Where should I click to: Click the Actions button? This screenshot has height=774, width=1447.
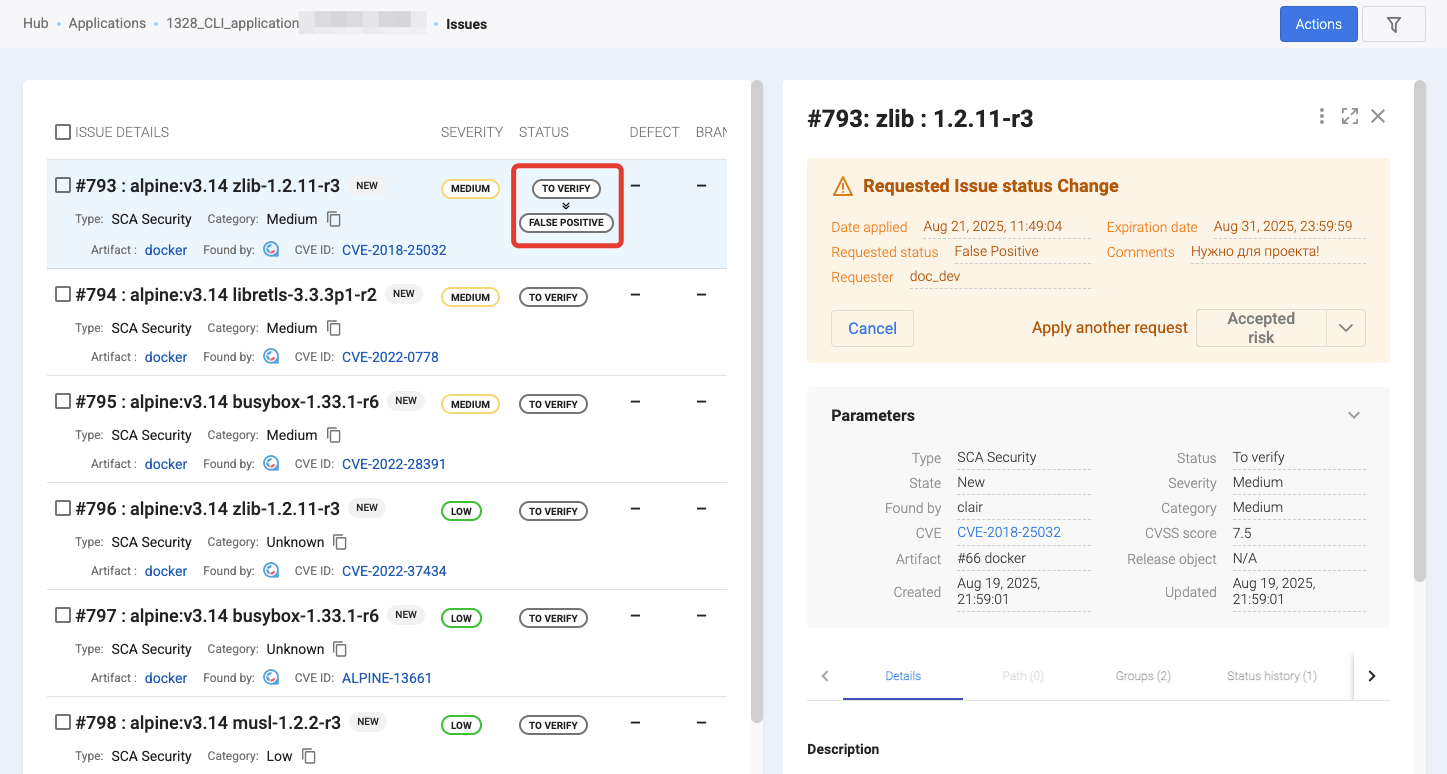point(1318,24)
